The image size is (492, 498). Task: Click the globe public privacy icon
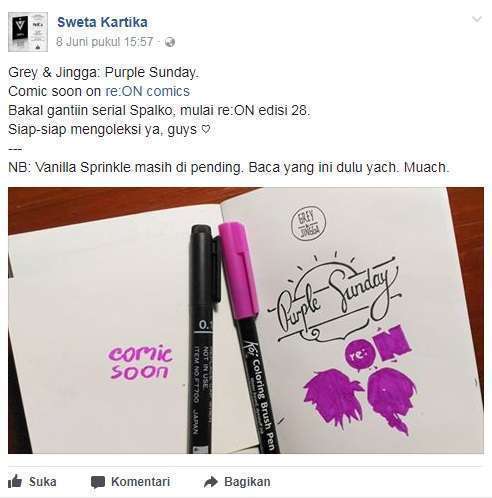[170, 42]
